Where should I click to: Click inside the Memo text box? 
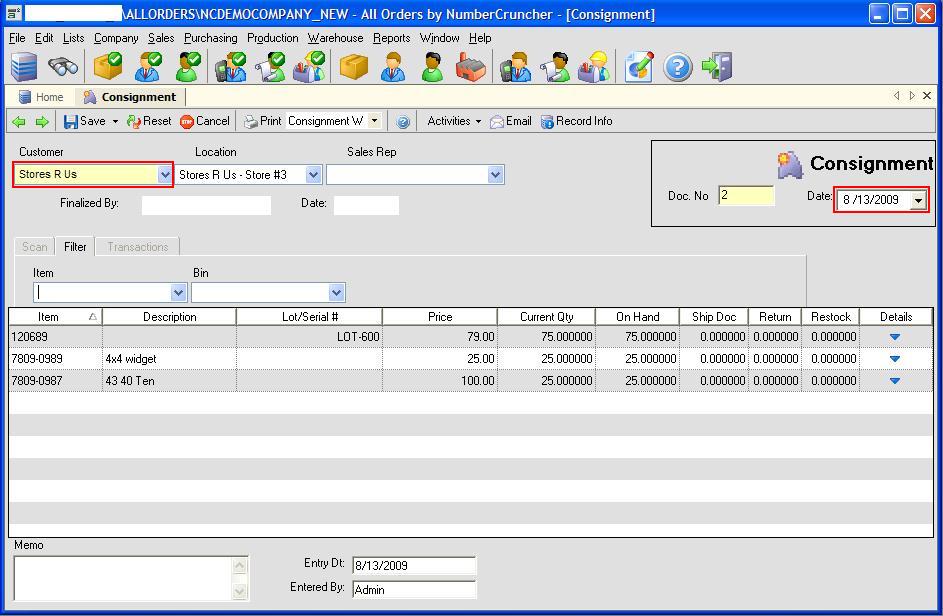point(123,578)
